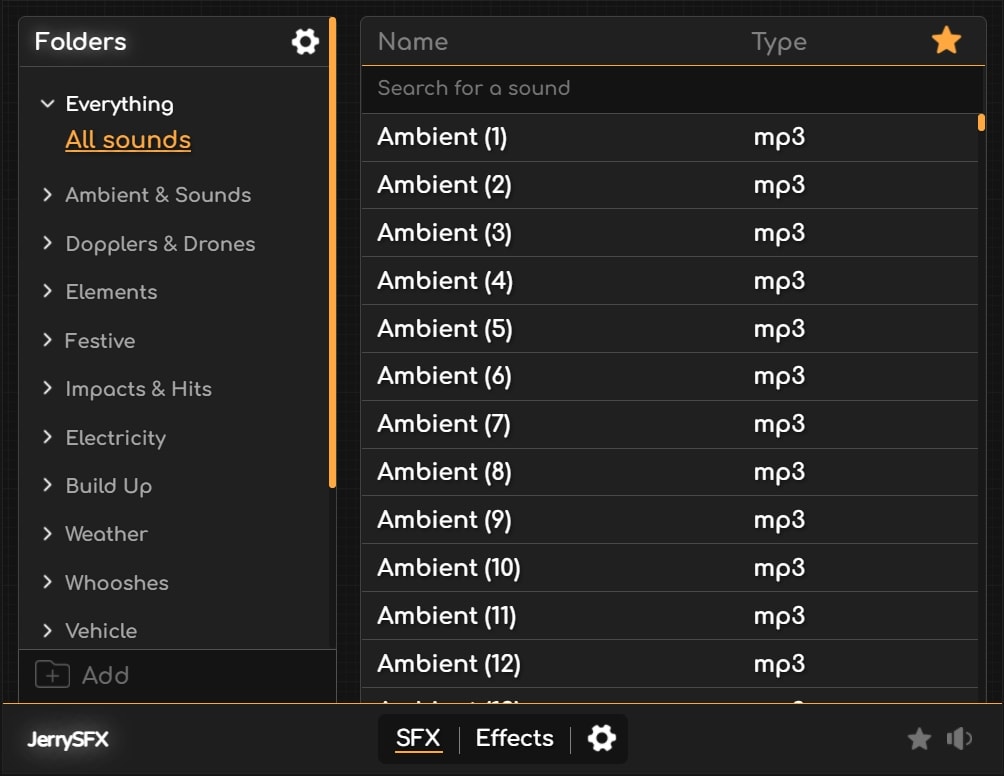
Task: Mute sound with the speaker icon
Action: tap(959, 739)
